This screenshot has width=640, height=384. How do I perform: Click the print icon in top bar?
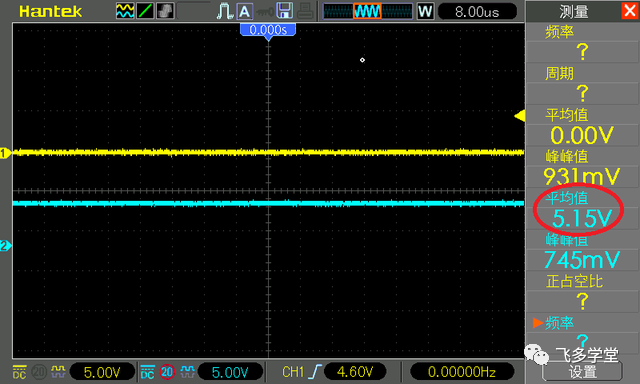point(305,11)
